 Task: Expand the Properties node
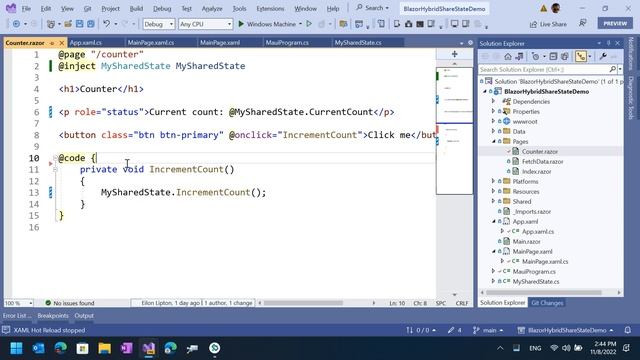493,111
